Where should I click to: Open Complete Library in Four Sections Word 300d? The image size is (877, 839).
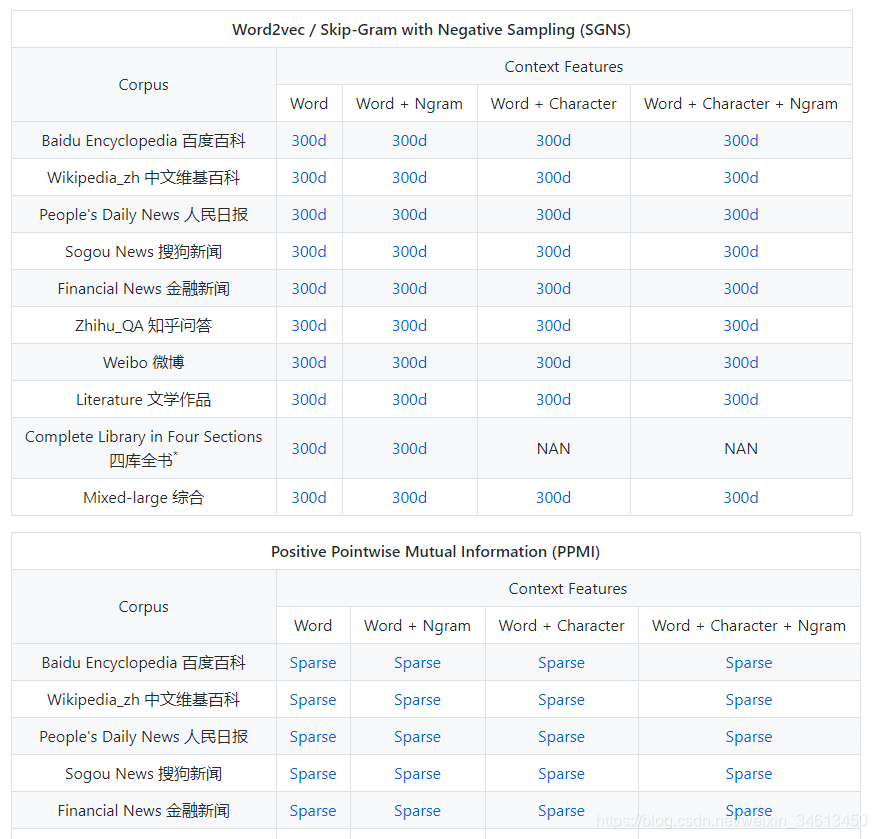coord(309,449)
